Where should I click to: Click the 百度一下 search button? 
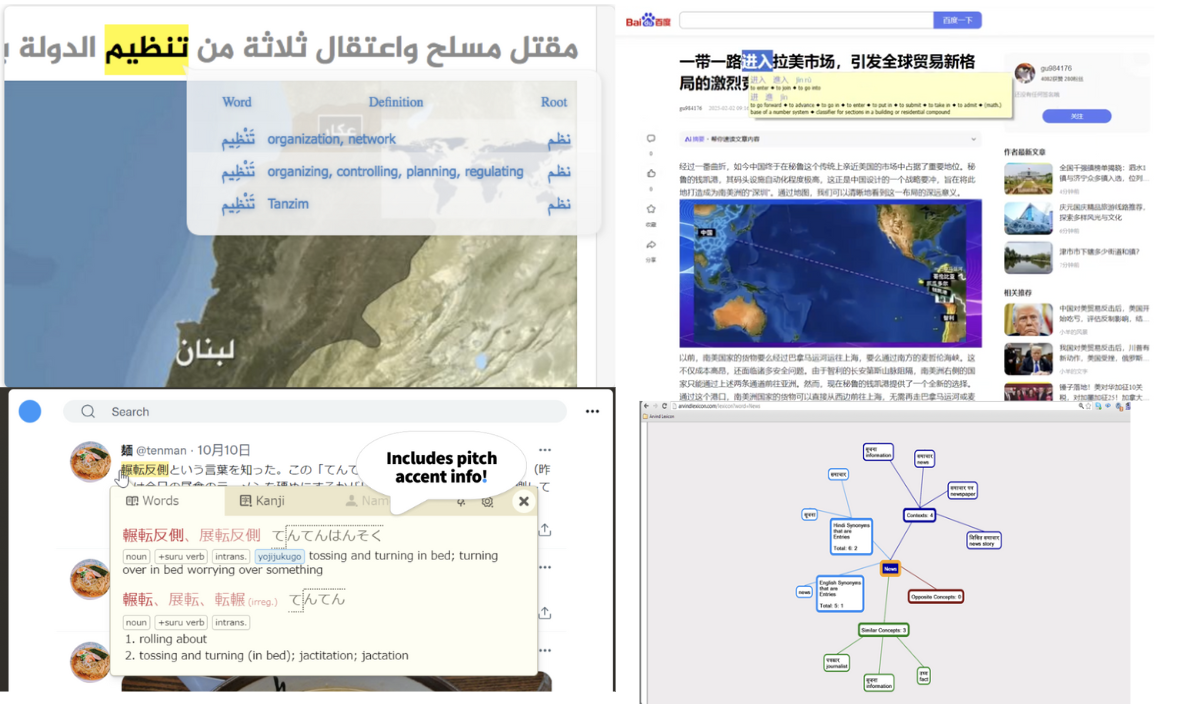point(957,20)
